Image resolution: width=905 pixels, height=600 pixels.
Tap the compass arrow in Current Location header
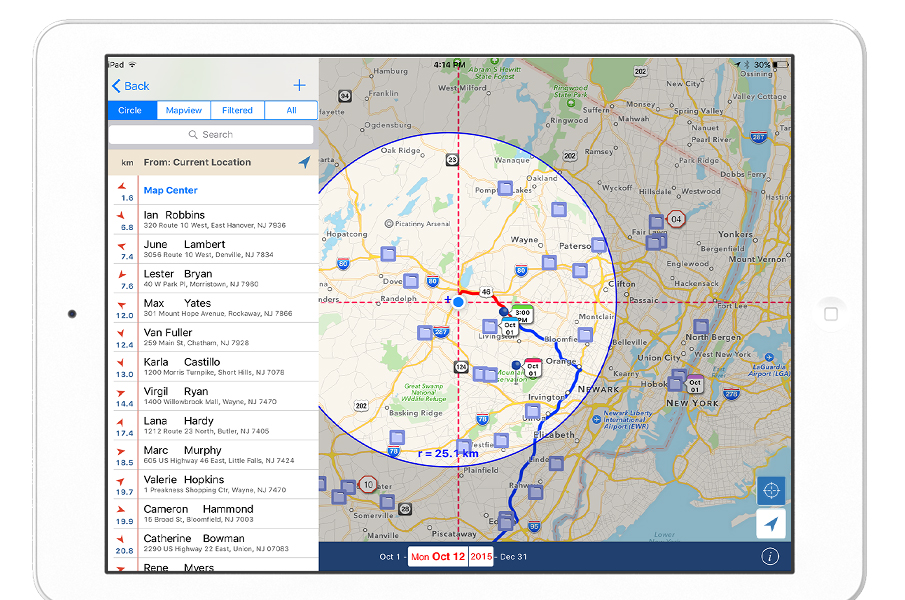305,161
